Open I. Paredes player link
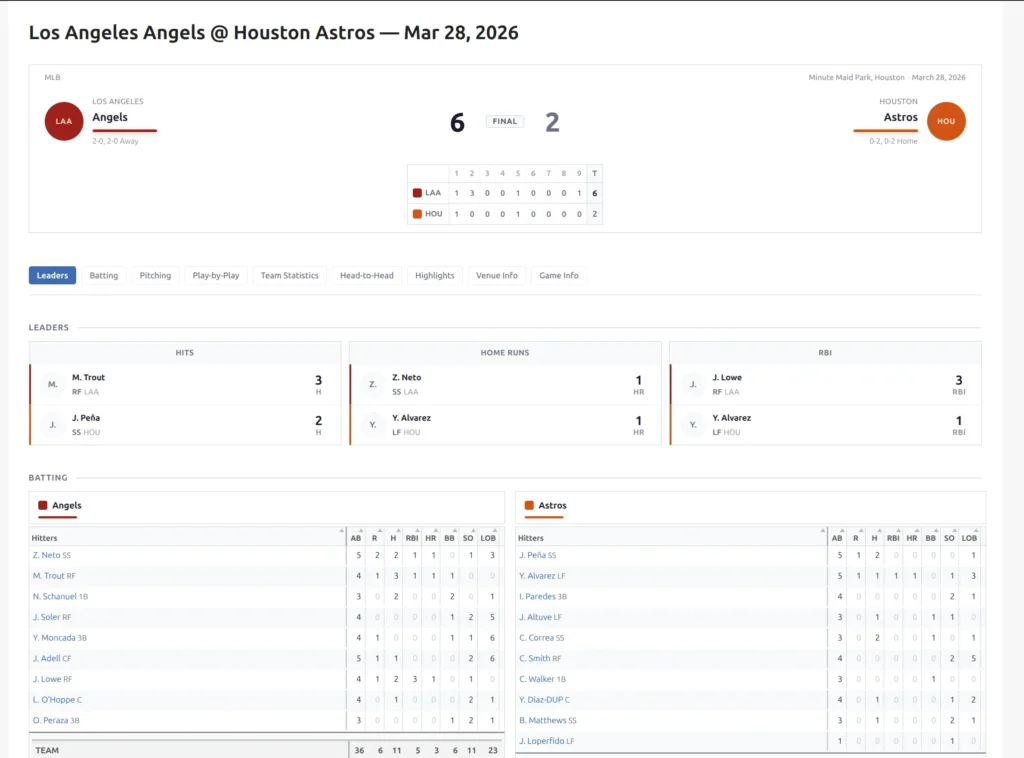 [537, 596]
